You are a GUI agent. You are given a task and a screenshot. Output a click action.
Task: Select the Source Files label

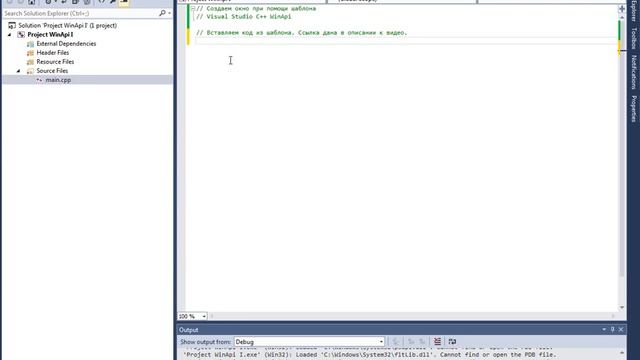coord(52,71)
